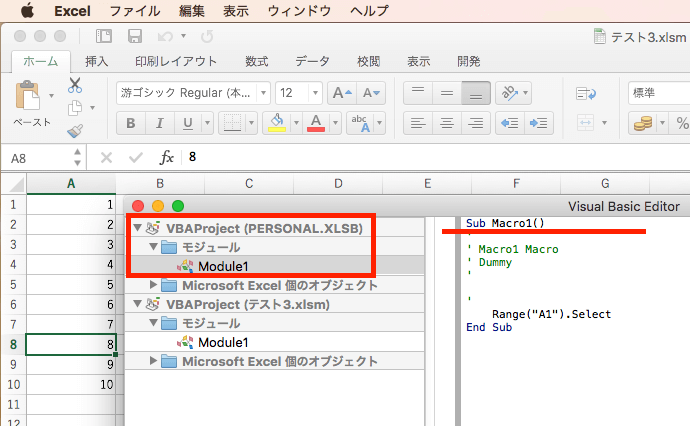Screen dimensions: 690x426
Task: Open the font size dropdown
Action: coord(315,93)
